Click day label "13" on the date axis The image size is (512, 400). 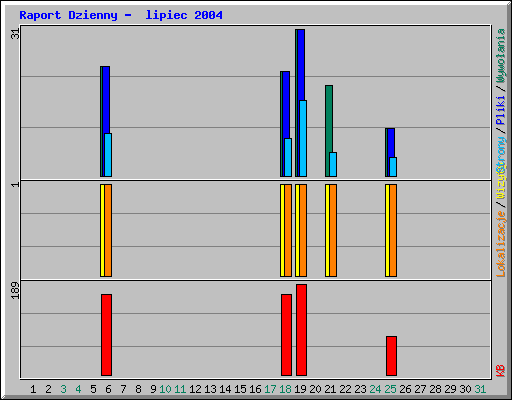[210, 389]
